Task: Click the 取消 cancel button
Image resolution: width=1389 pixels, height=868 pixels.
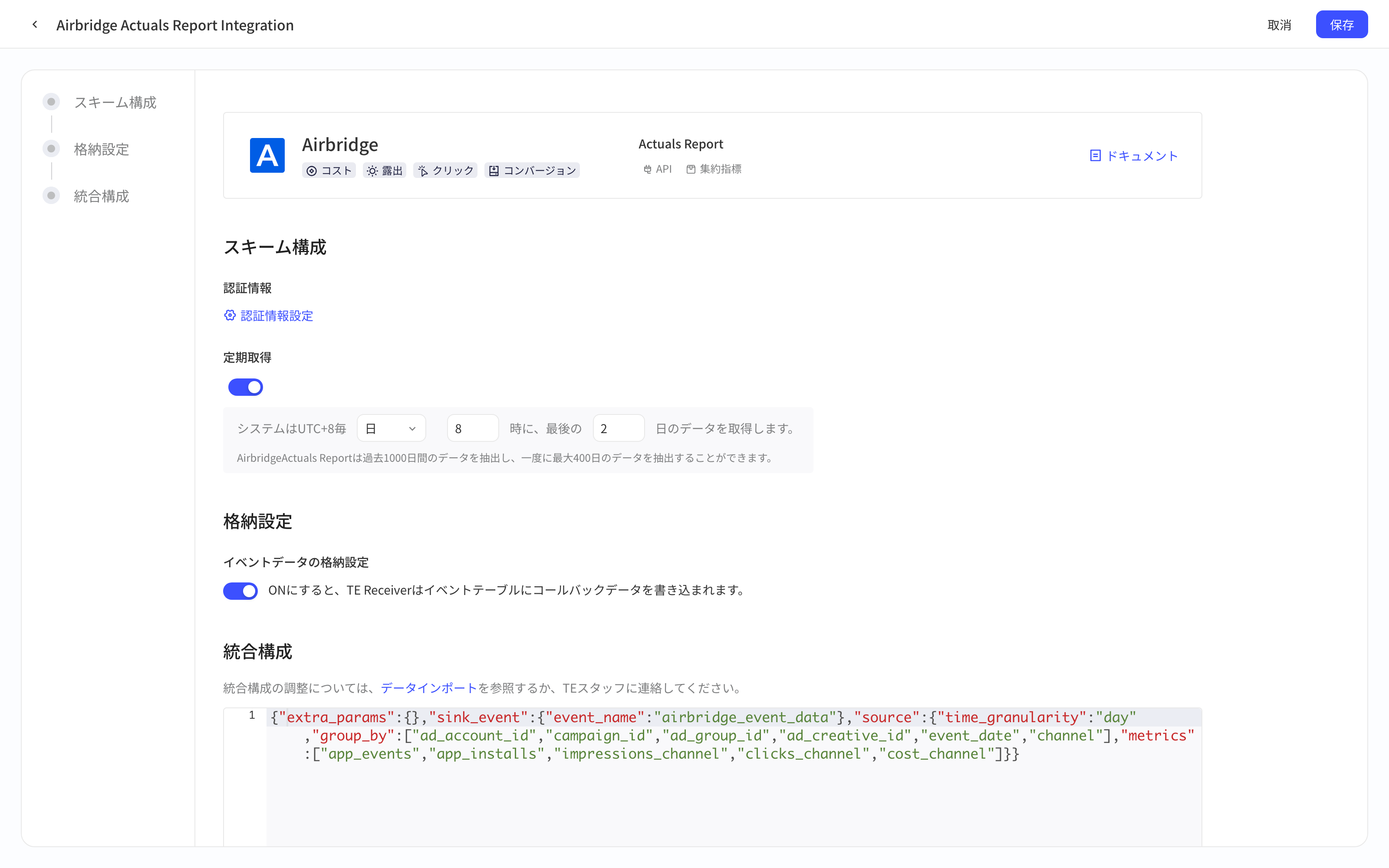Action: pos(1279,25)
